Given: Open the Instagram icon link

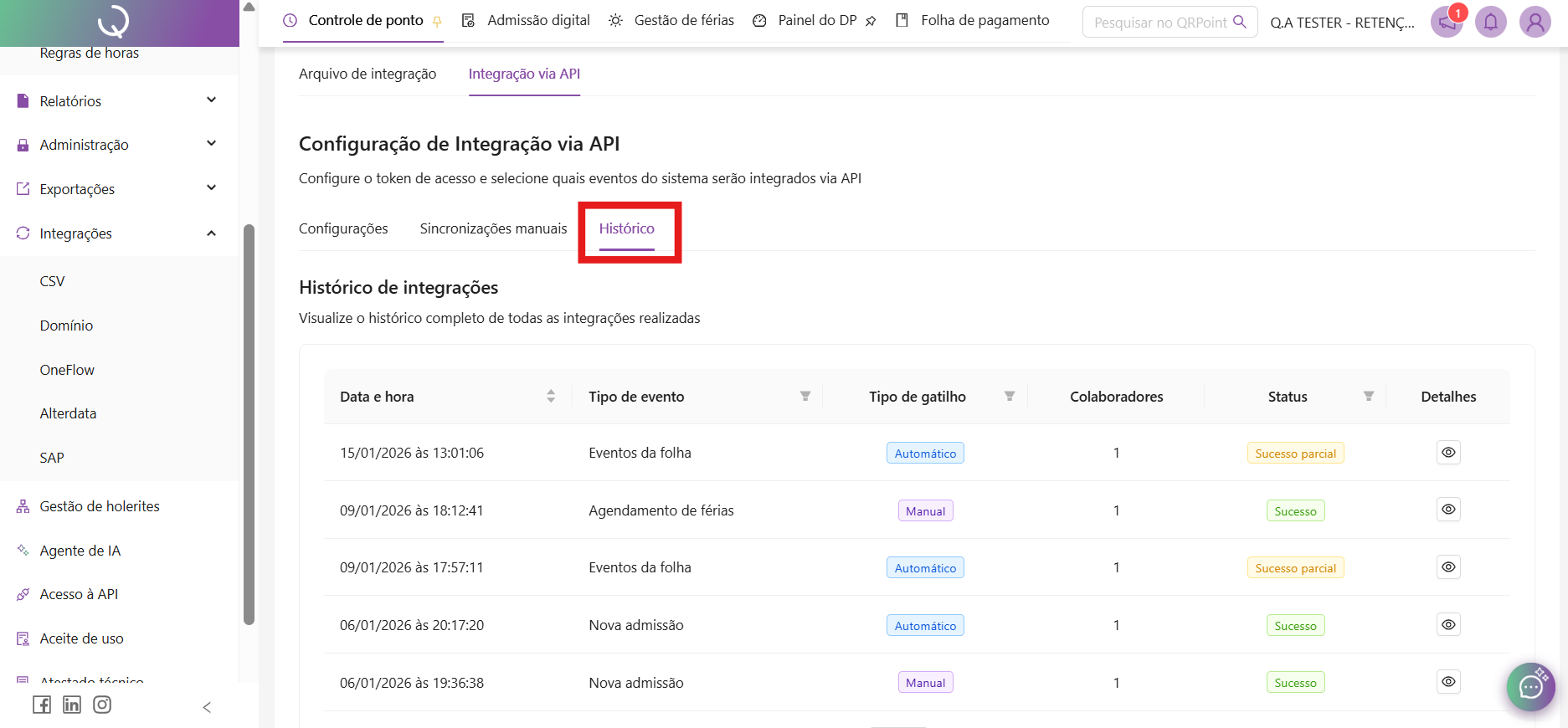Looking at the screenshot, I should pos(102,705).
